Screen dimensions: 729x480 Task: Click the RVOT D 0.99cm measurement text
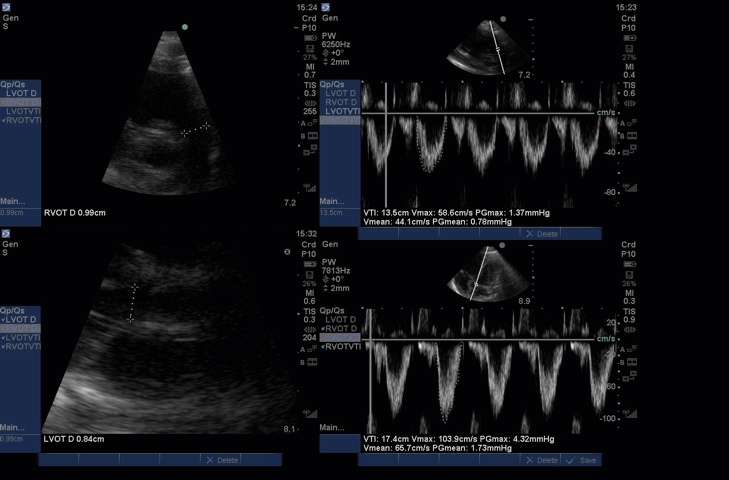click(x=75, y=213)
